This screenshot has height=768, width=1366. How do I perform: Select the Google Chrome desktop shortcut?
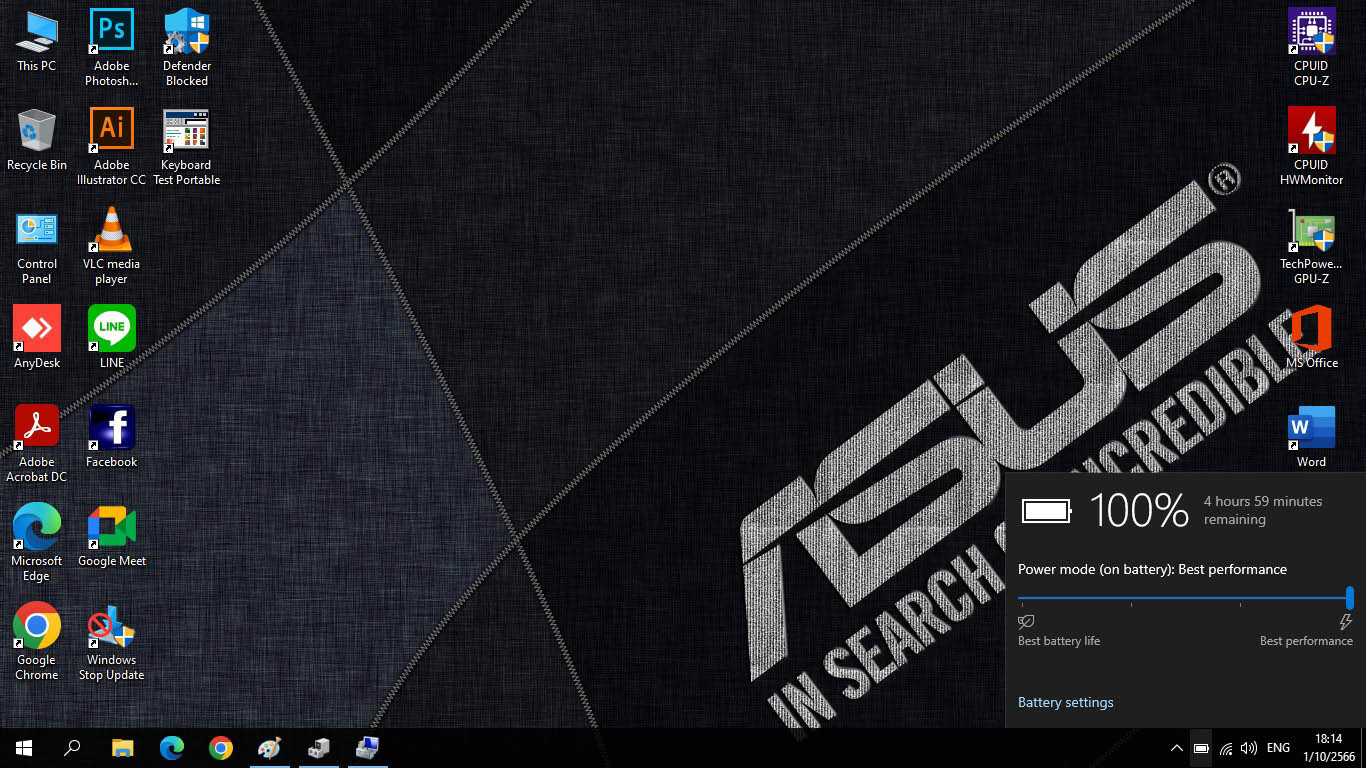(37, 642)
